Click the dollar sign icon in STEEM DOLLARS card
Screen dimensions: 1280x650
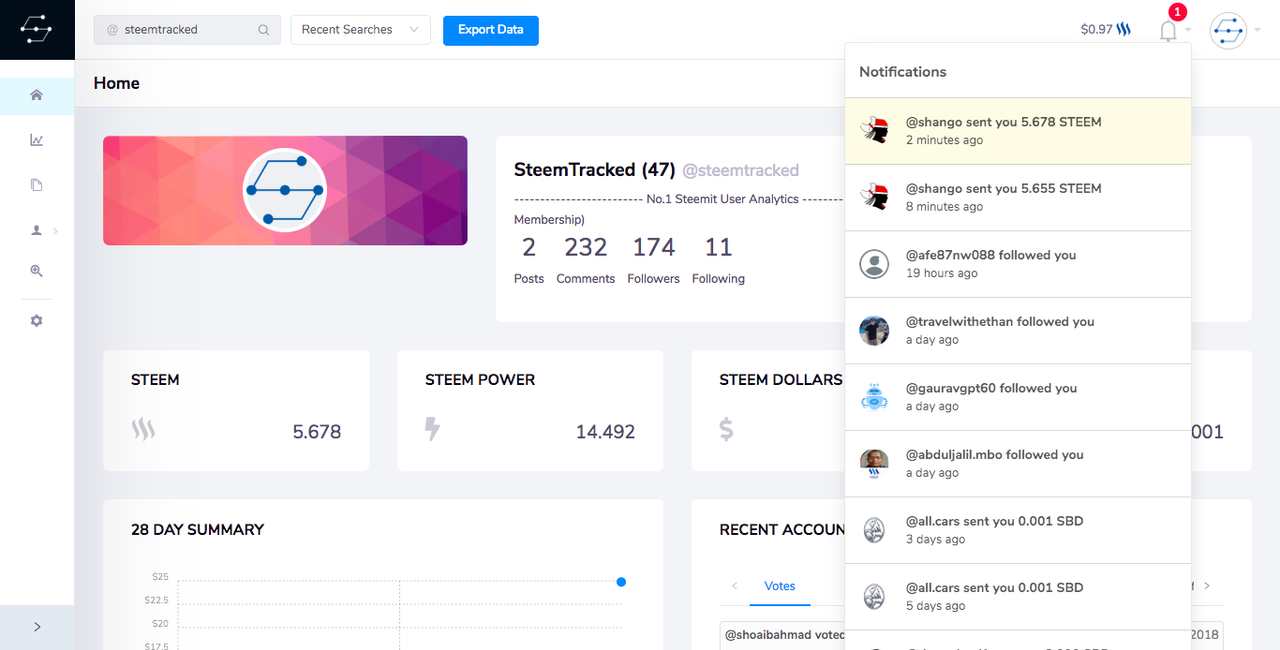click(727, 430)
